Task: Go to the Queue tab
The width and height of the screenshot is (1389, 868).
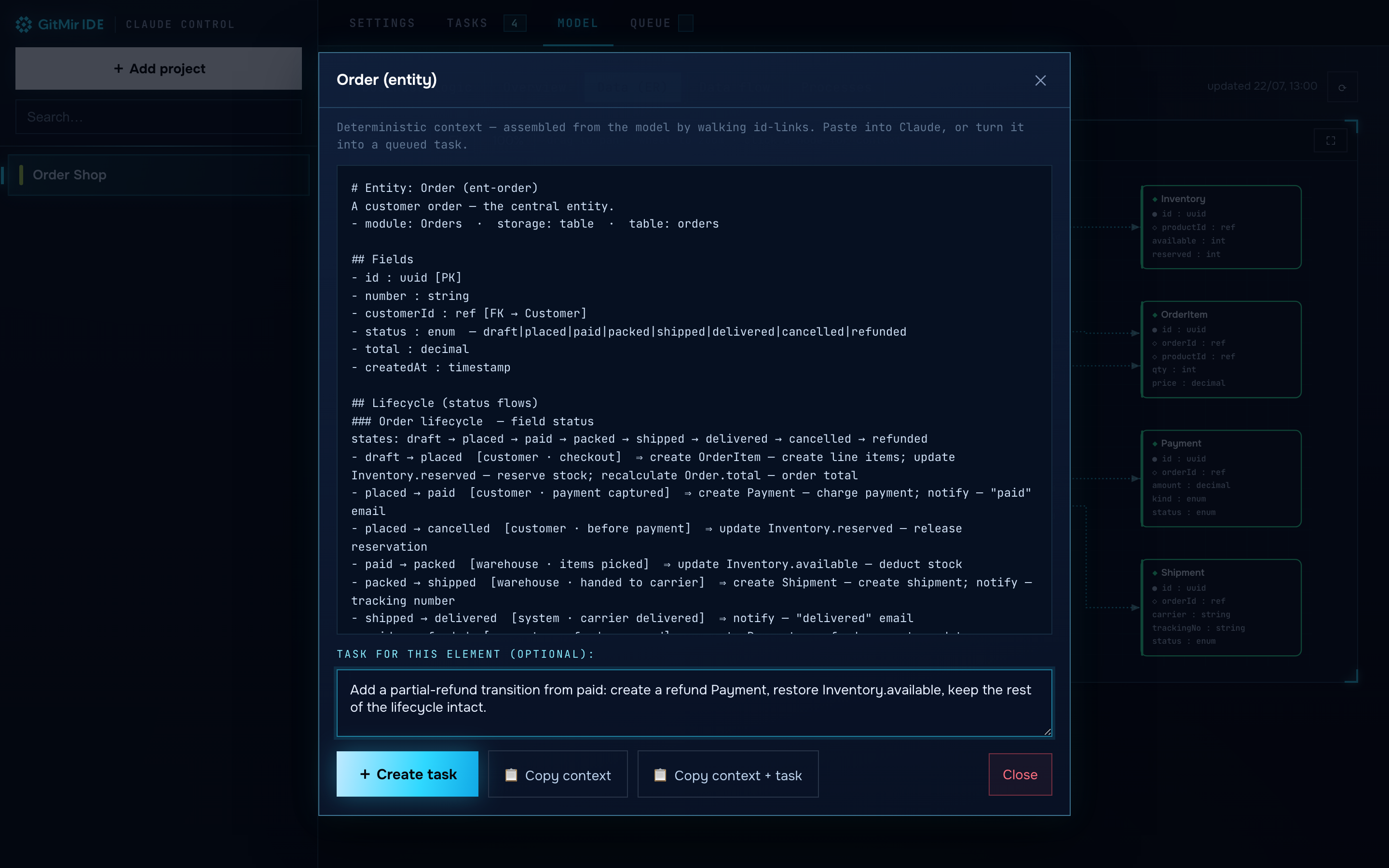Action: pyautogui.click(x=650, y=23)
